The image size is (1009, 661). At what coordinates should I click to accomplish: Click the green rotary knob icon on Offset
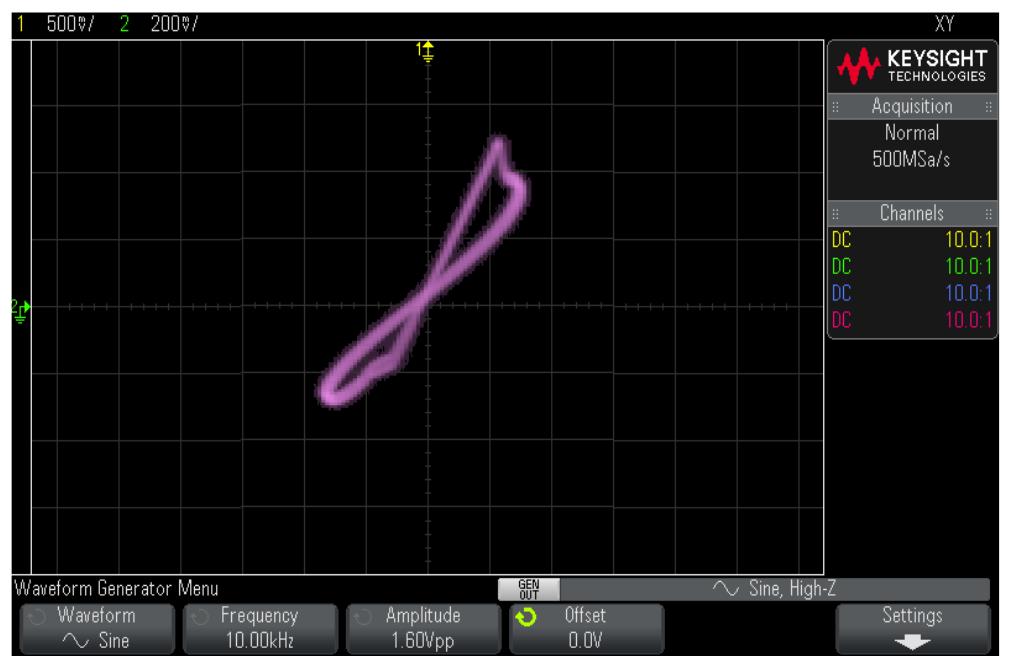pyautogui.click(x=526, y=617)
